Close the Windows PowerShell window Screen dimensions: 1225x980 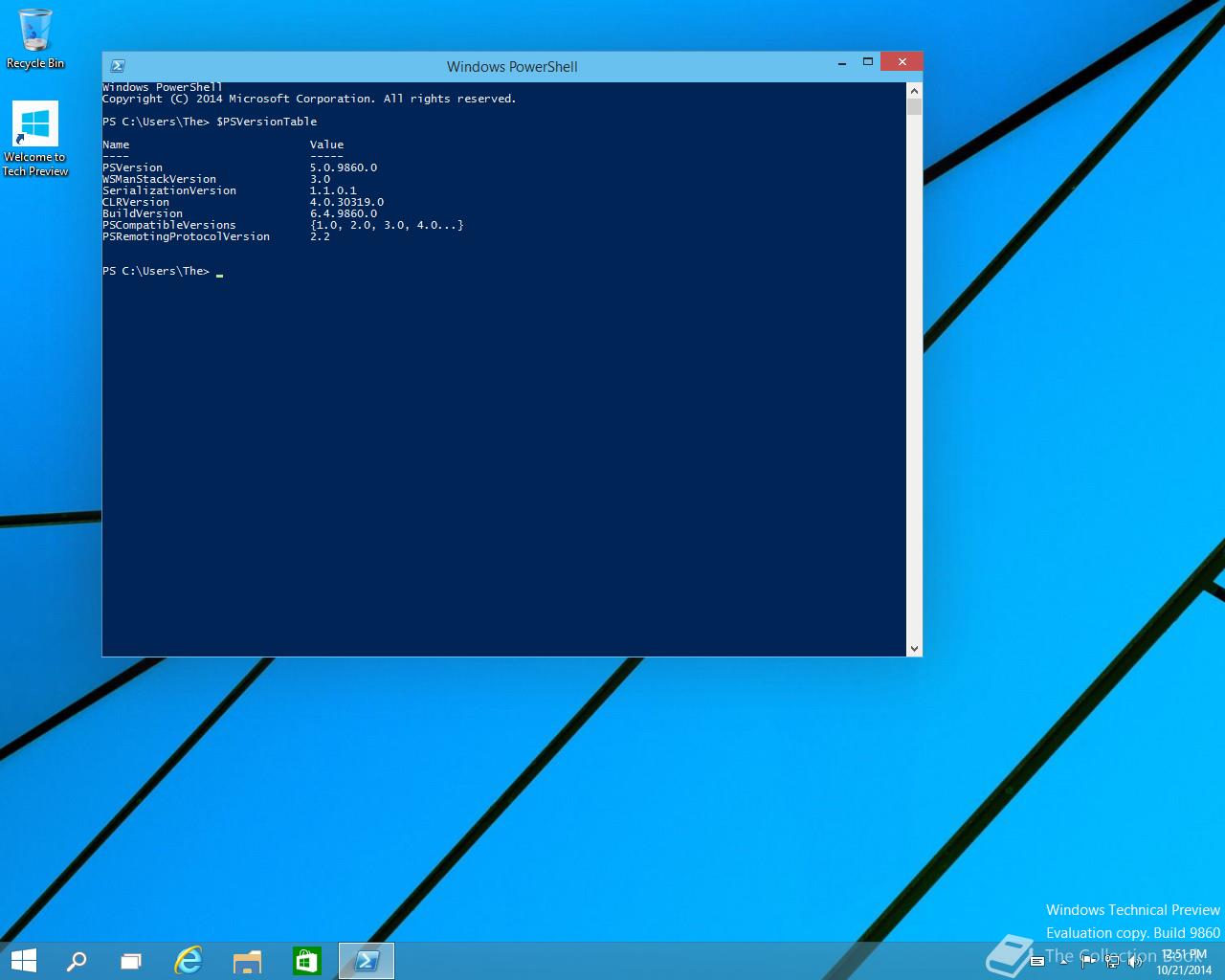[902, 62]
